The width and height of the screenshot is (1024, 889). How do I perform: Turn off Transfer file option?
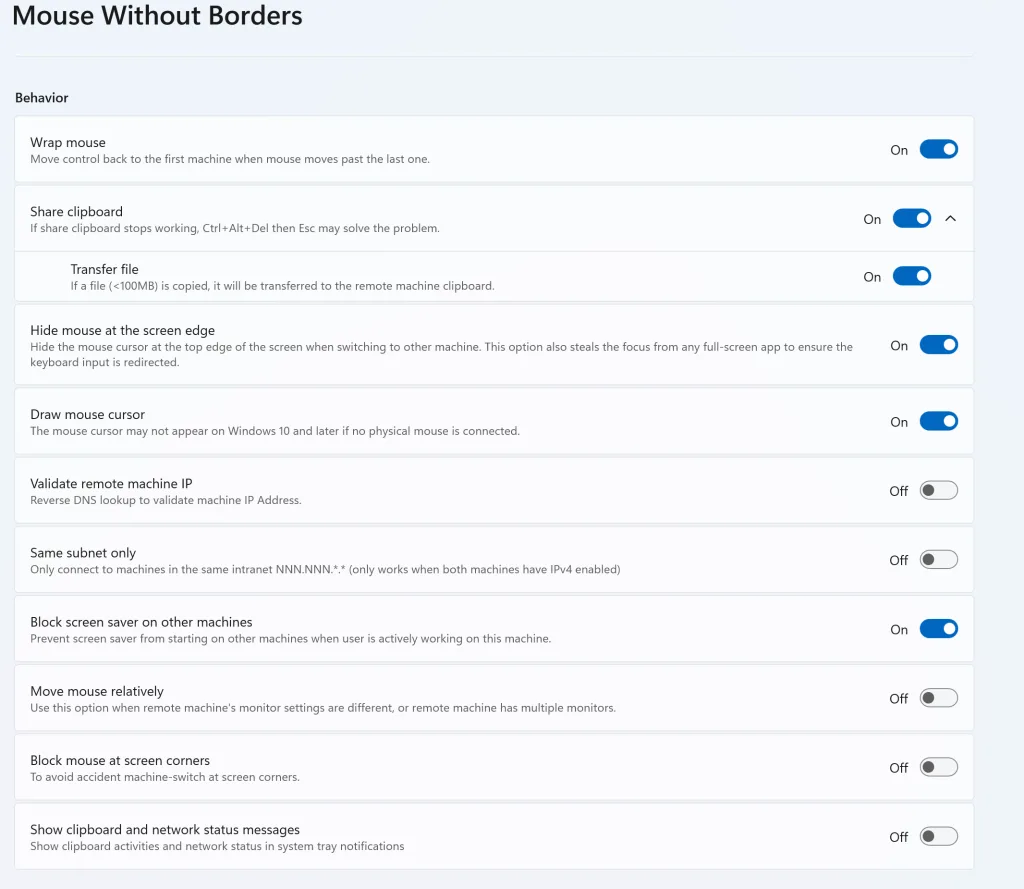911,276
